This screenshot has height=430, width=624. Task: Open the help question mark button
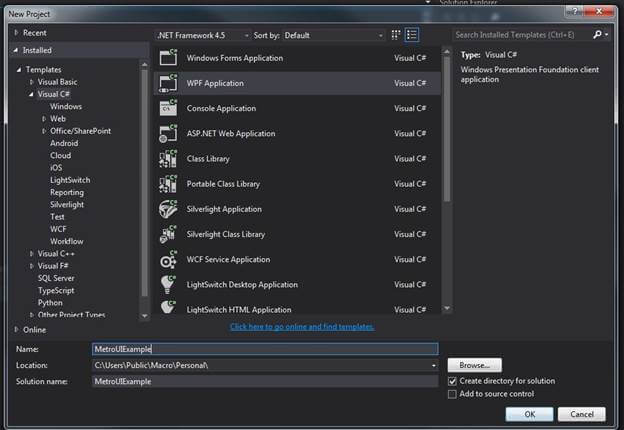pos(575,12)
